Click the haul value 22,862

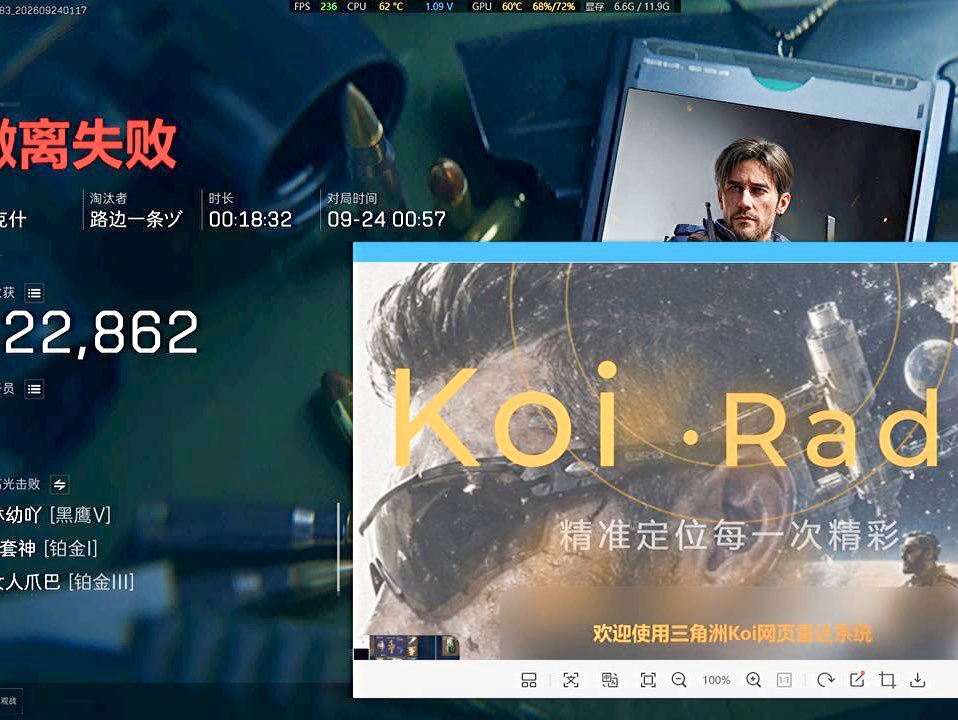click(101, 332)
